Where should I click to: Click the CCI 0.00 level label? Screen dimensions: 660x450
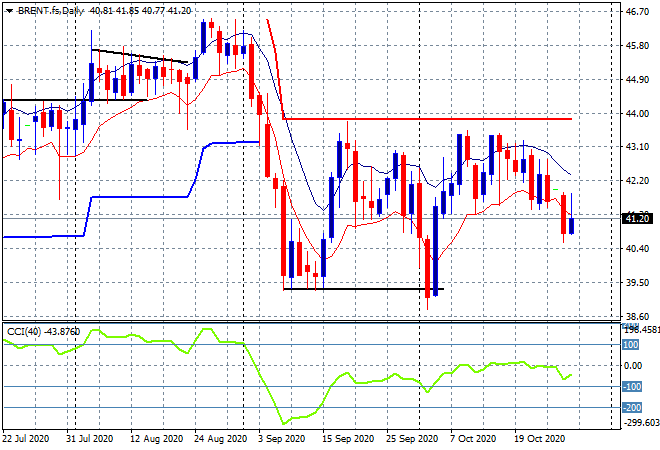coord(633,365)
